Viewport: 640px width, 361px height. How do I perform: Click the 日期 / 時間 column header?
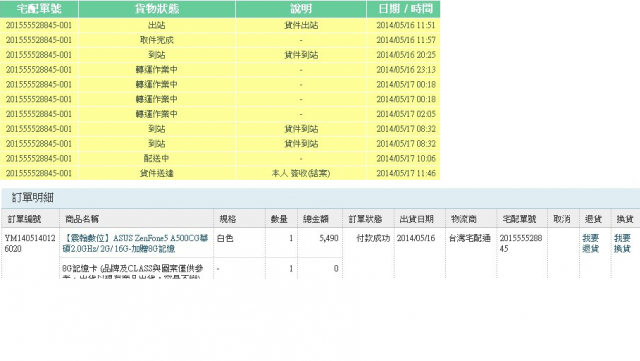point(405,9)
